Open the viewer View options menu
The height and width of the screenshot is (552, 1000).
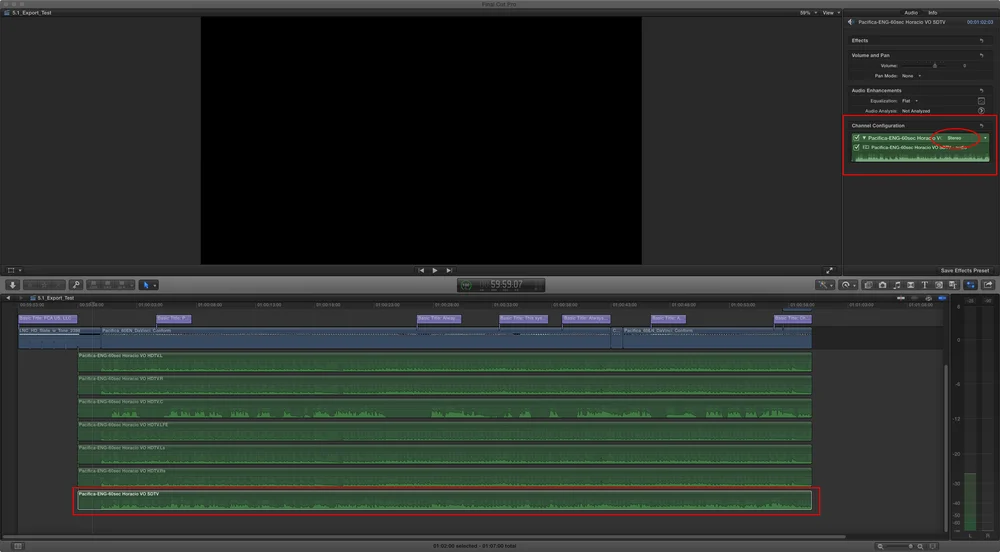pos(831,13)
